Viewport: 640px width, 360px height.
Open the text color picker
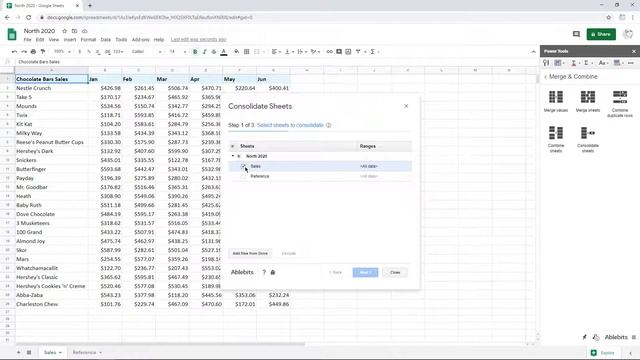pos(224,52)
